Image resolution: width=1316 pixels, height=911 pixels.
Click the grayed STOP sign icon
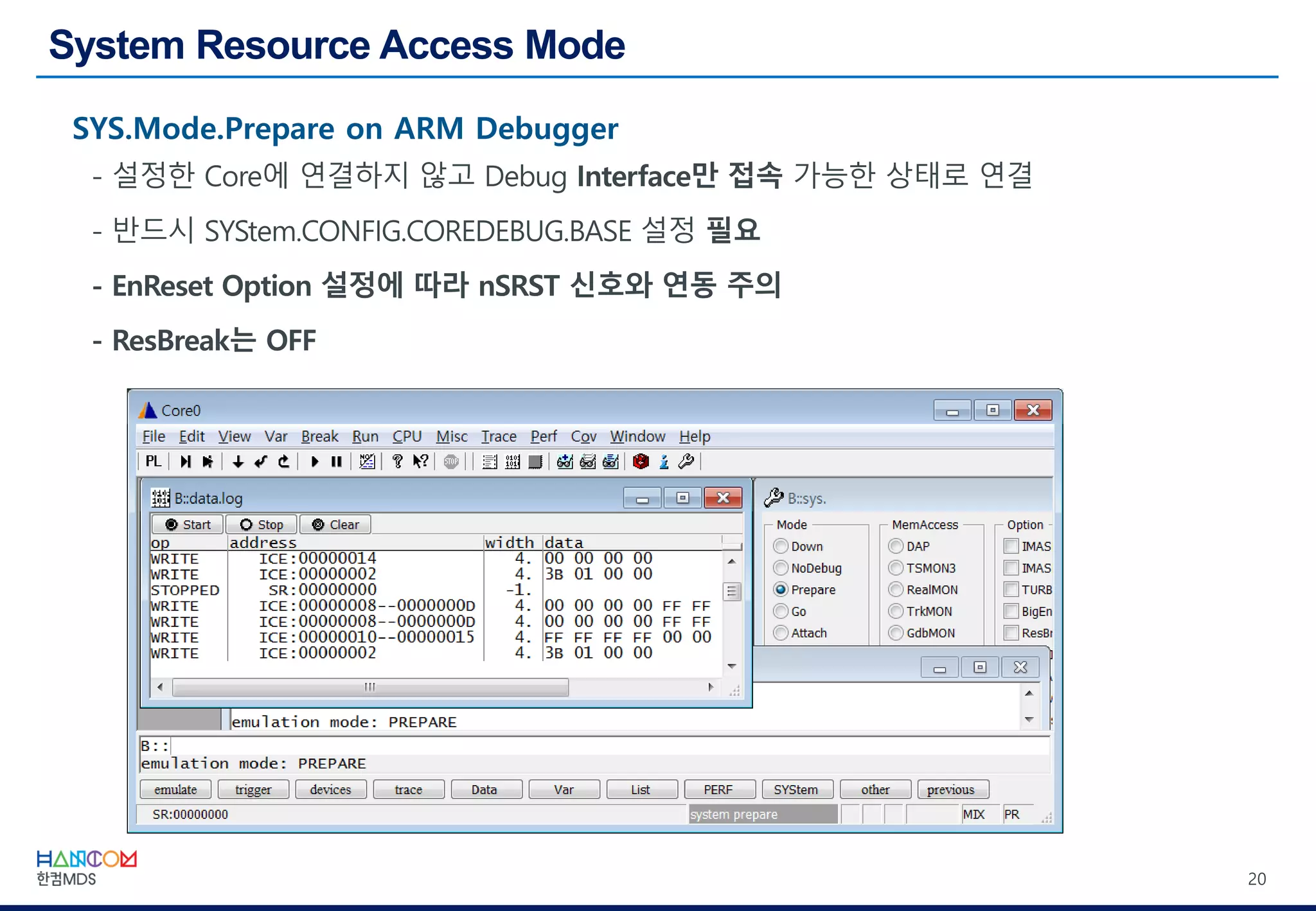click(x=451, y=461)
